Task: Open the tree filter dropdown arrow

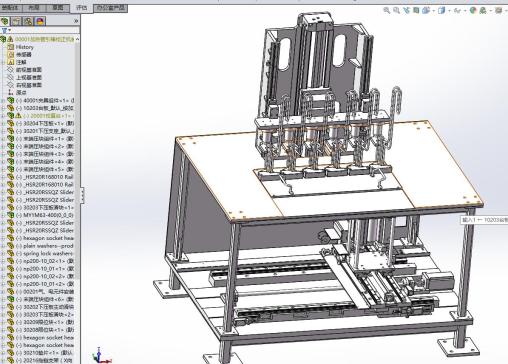Action: click(x=9, y=31)
